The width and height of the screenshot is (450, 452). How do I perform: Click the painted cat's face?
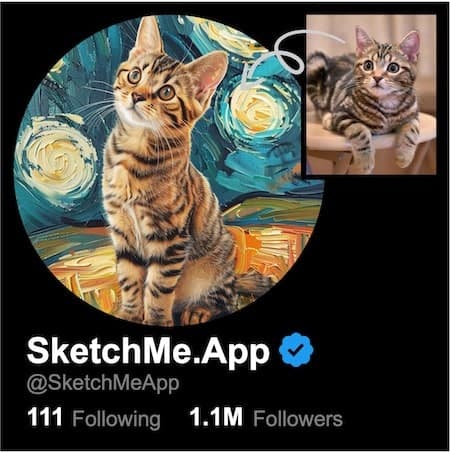(x=147, y=88)
